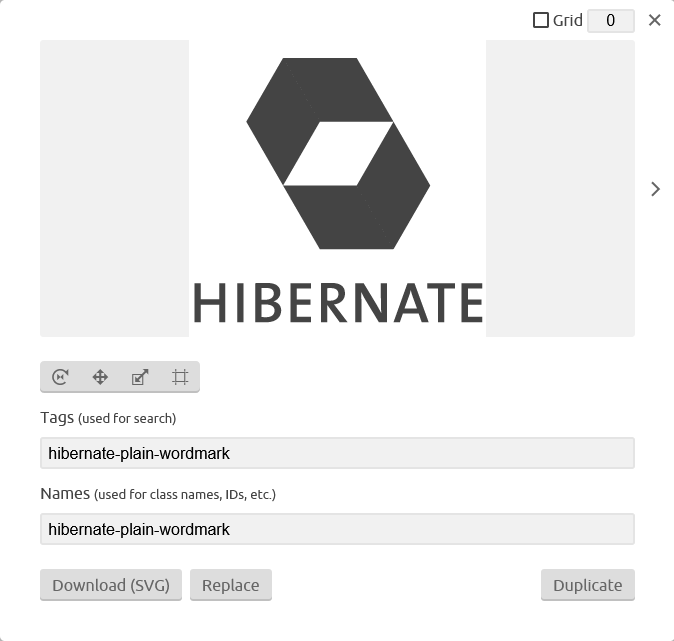674x641 pixels.
Task: Click the Hibernate logo preview
Action: [x=337, y=188]
